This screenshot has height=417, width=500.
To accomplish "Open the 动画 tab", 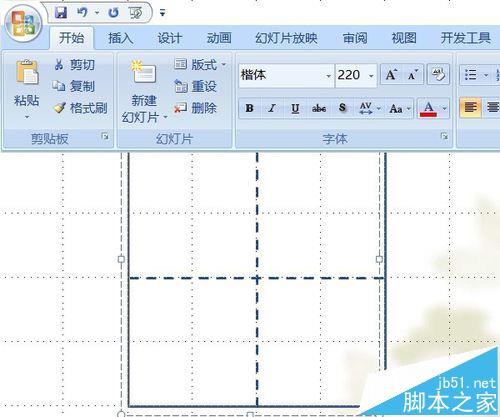I will coord(219,38).
